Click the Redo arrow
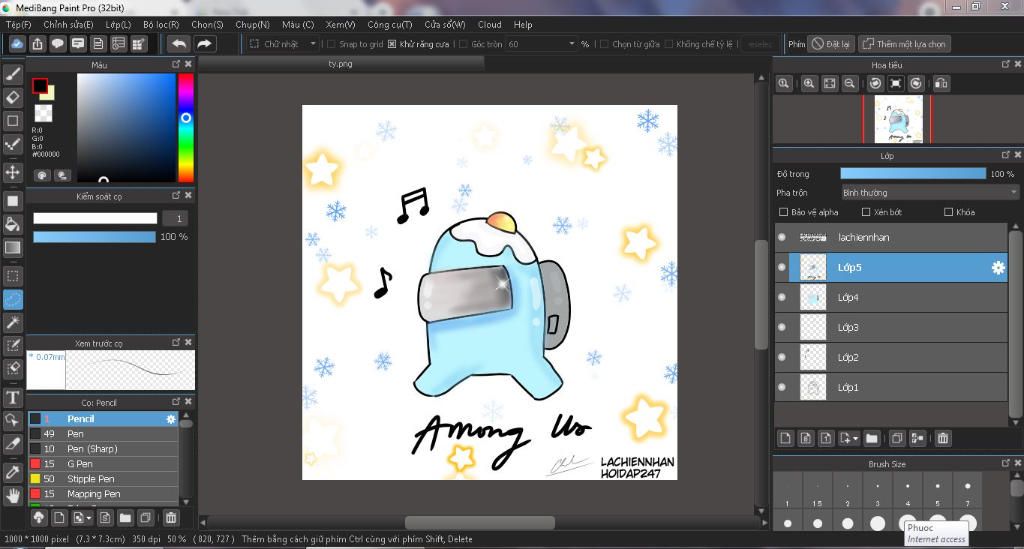The image size is (1024, 549). pyautogui.click(x=204, y=44)
